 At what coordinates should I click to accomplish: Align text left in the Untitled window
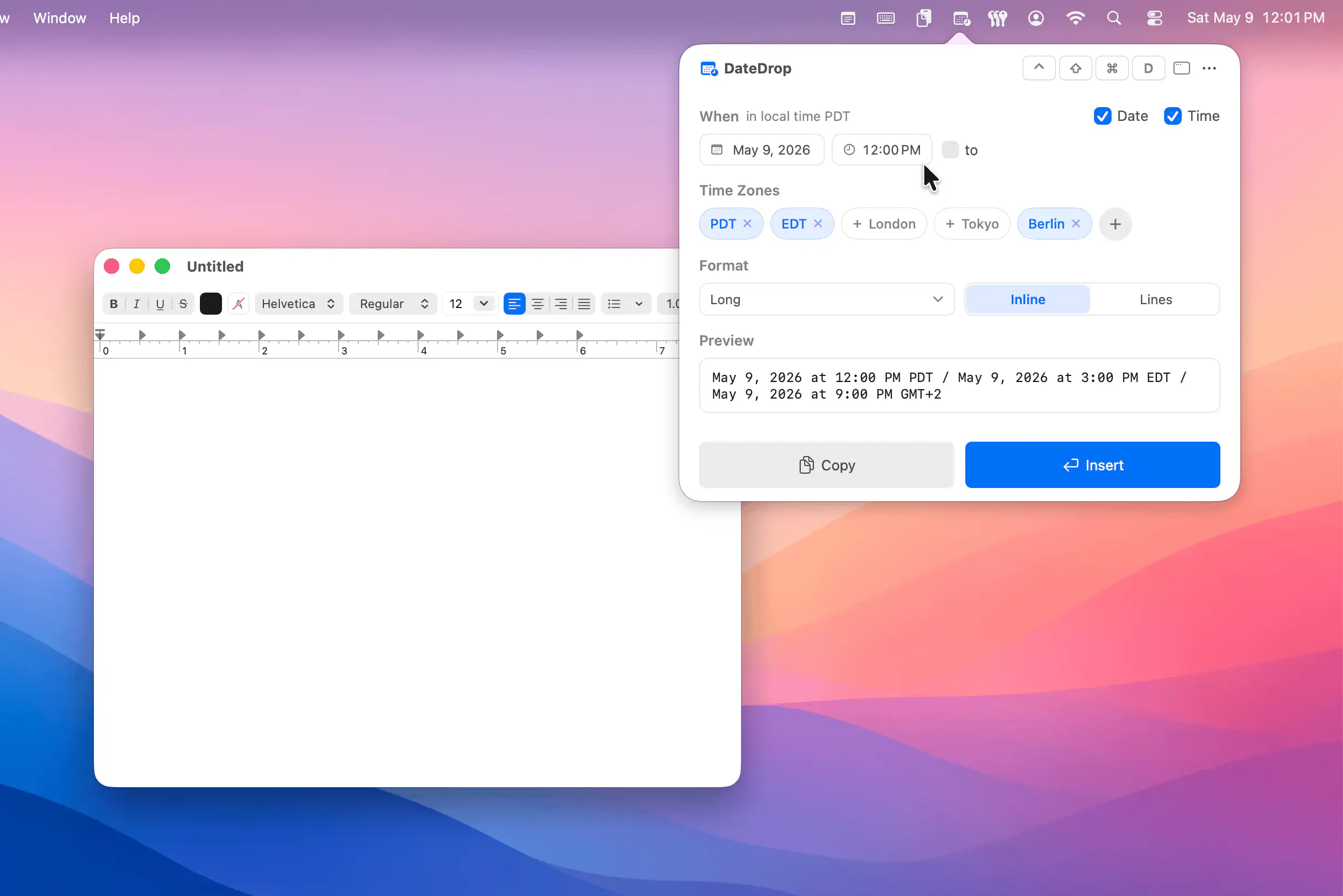[x=514, y=304]
